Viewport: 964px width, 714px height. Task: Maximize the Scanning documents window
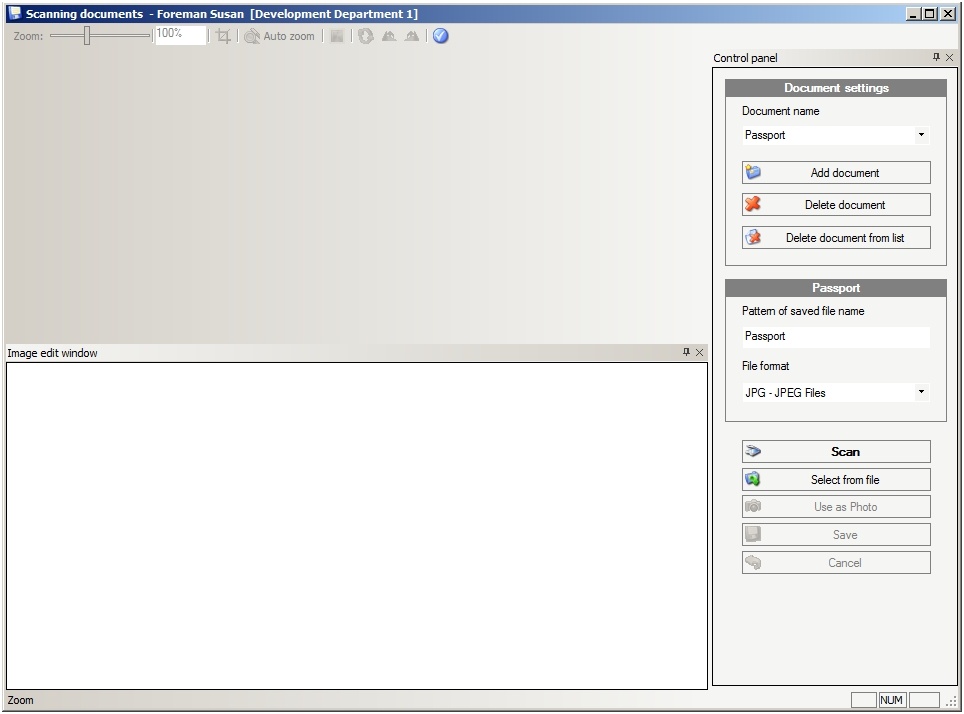[930, 14]
